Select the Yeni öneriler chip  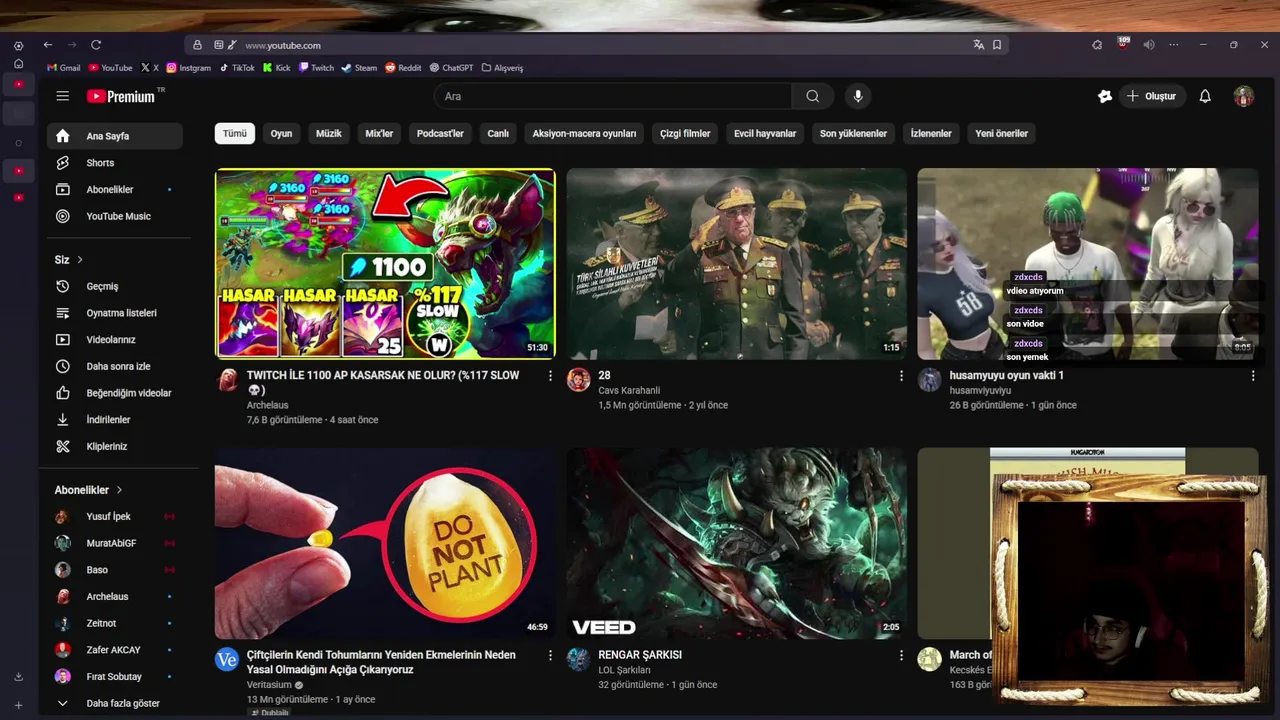tap(1001, 133)
